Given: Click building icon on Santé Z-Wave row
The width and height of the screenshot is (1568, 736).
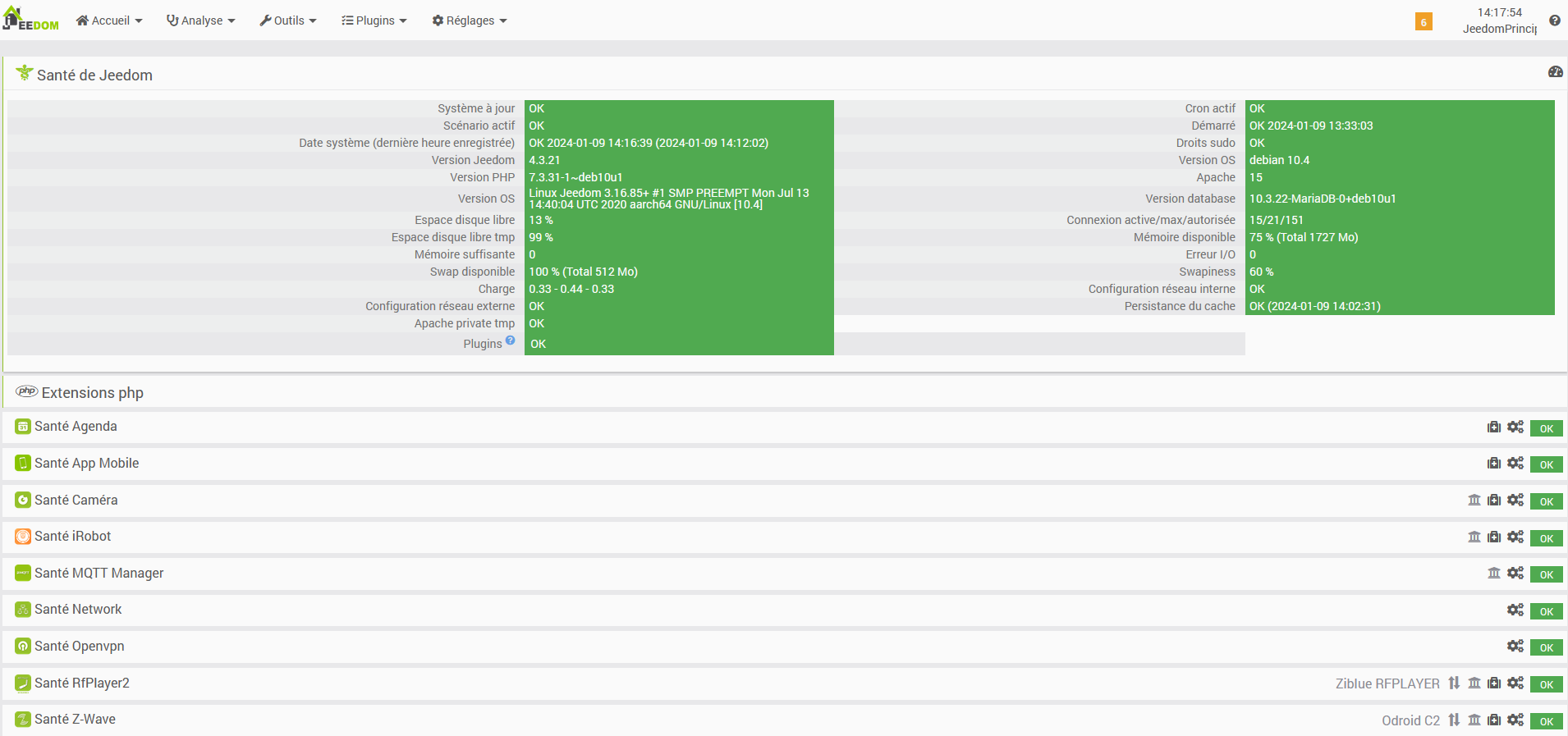Looking at the screenshot, I should coord(1474,720).
